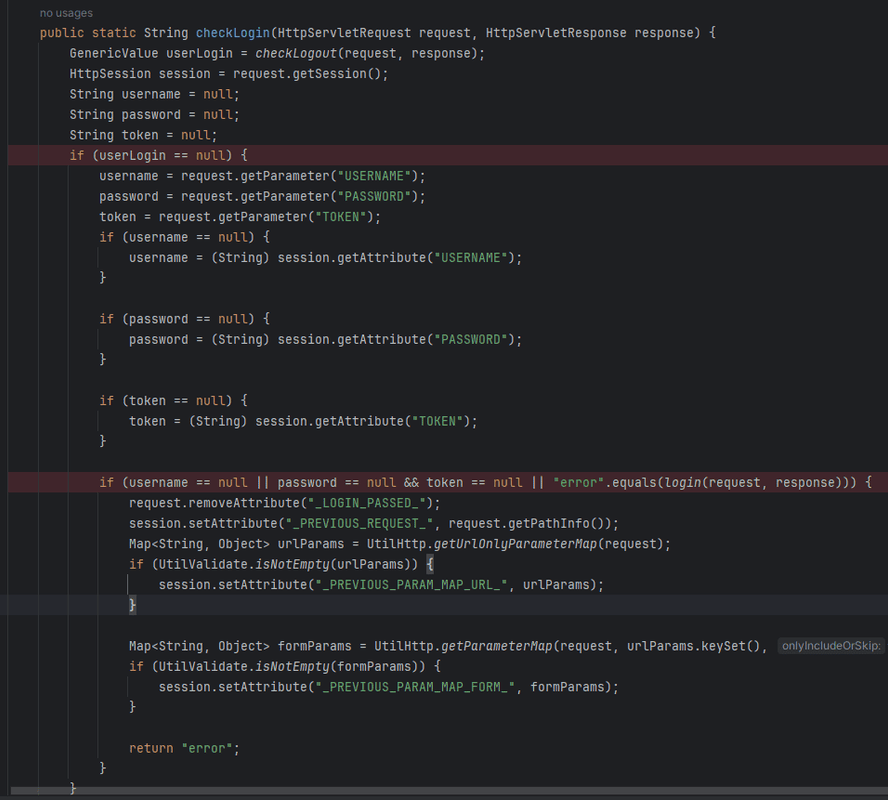This screenshot has height=800, width=888.
Task: Click the "error" string in the .equals condition
Action: pos(578,482)
